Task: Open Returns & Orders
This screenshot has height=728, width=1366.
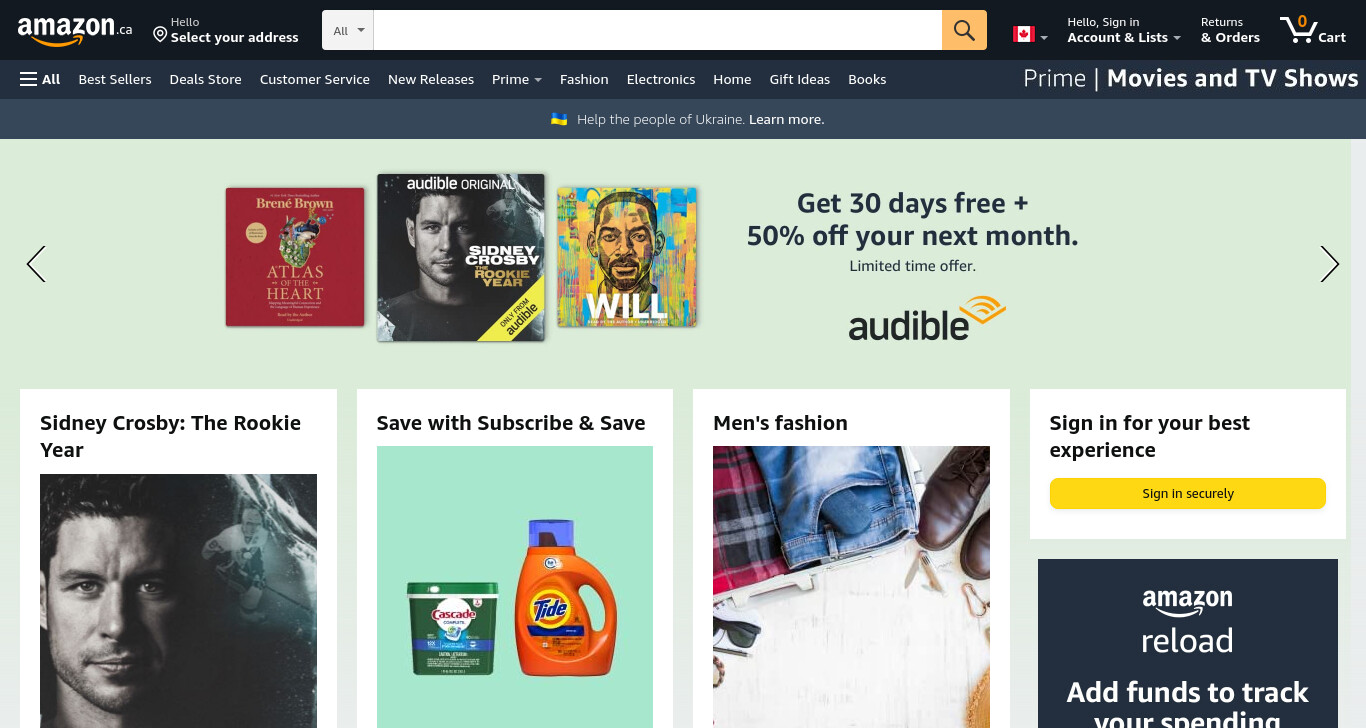Action: [1230, 30]
